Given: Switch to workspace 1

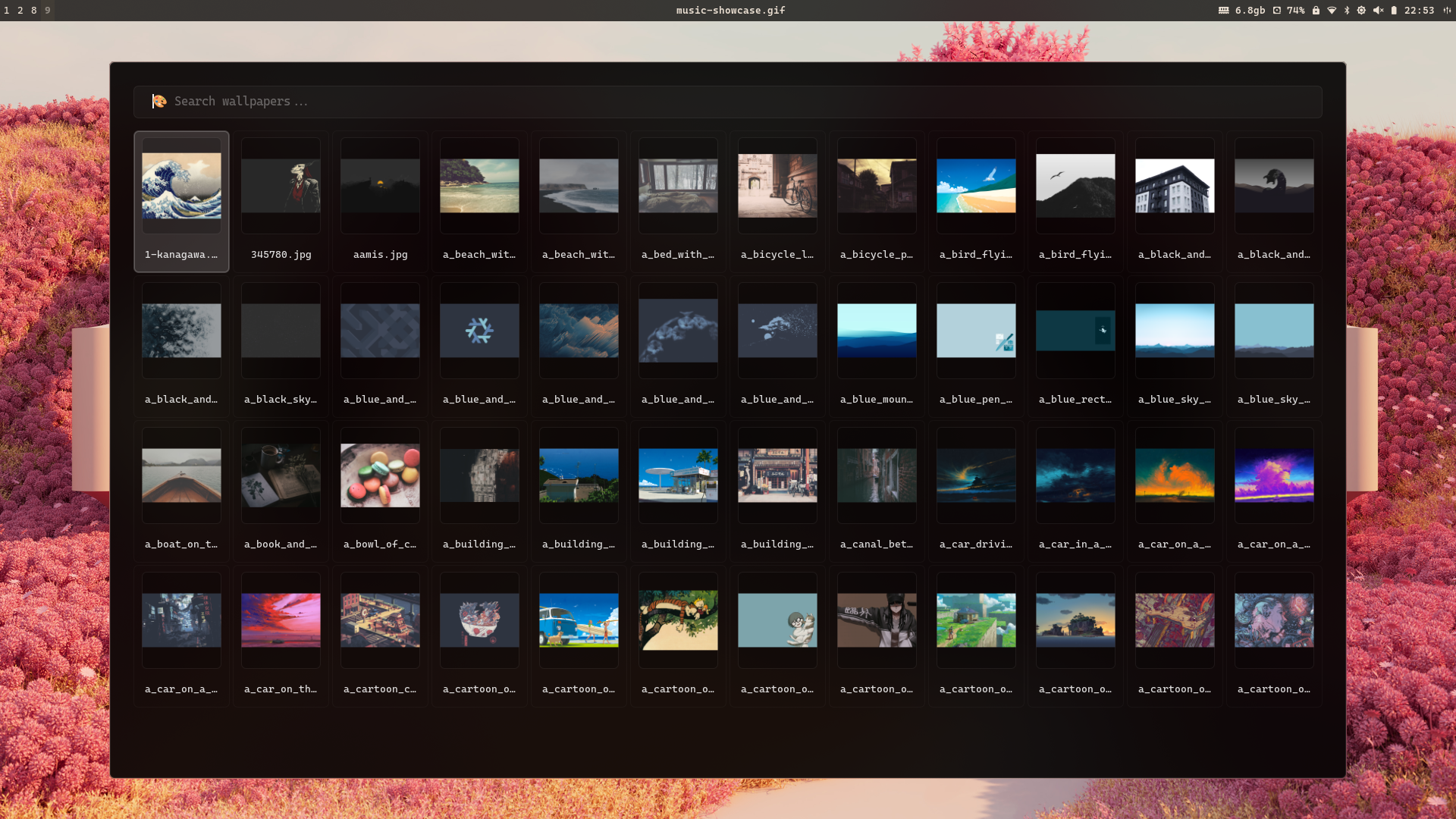Looking at the screenshot, I should coord(7,11).
